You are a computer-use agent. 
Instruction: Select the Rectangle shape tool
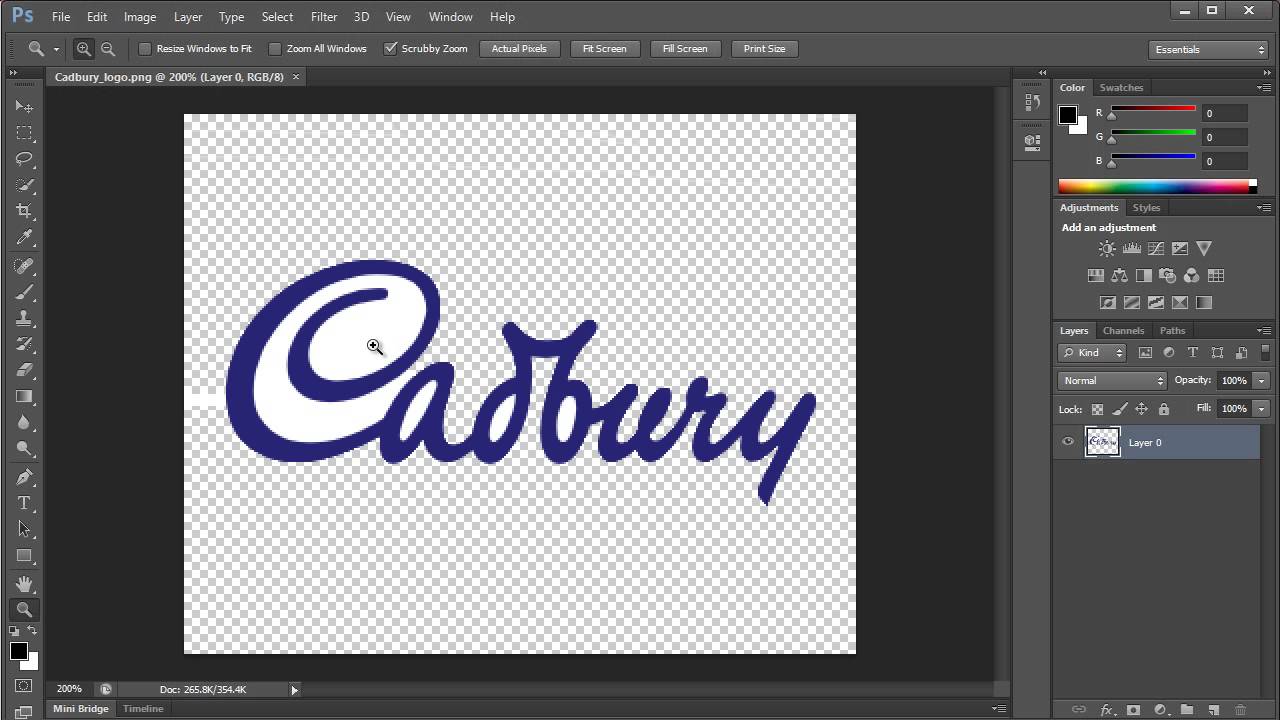25,555
